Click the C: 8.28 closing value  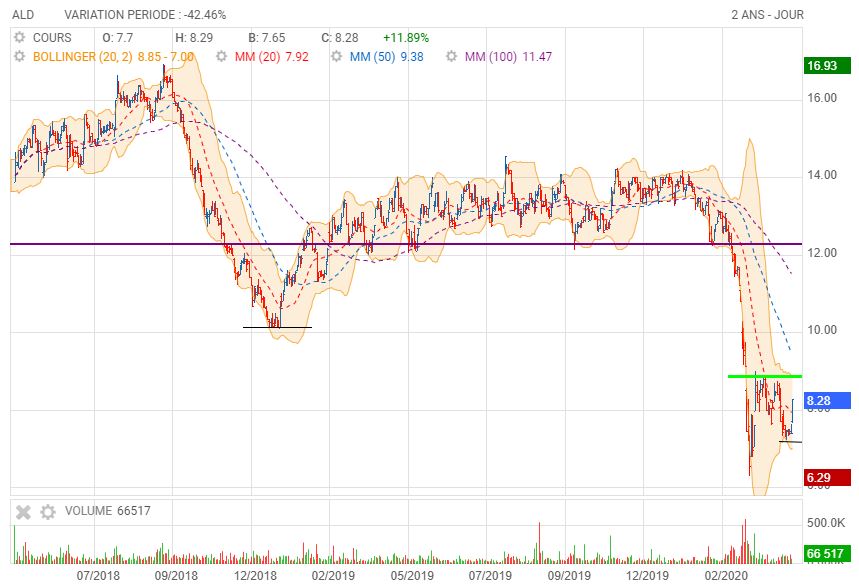tap(340, 38)
